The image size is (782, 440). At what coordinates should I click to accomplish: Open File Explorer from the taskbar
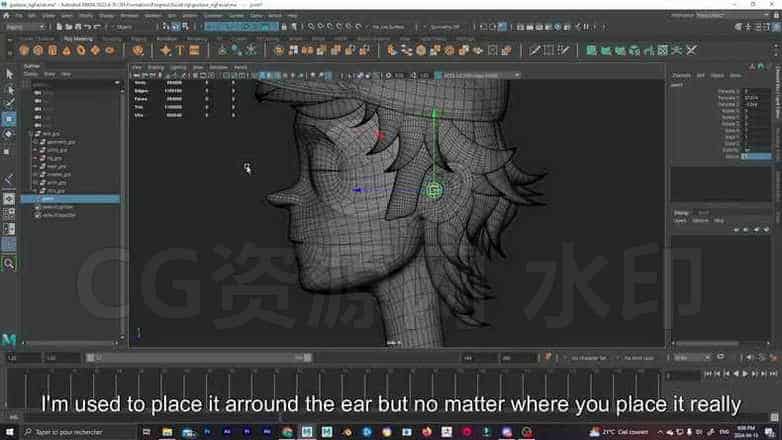click(167, 432)
